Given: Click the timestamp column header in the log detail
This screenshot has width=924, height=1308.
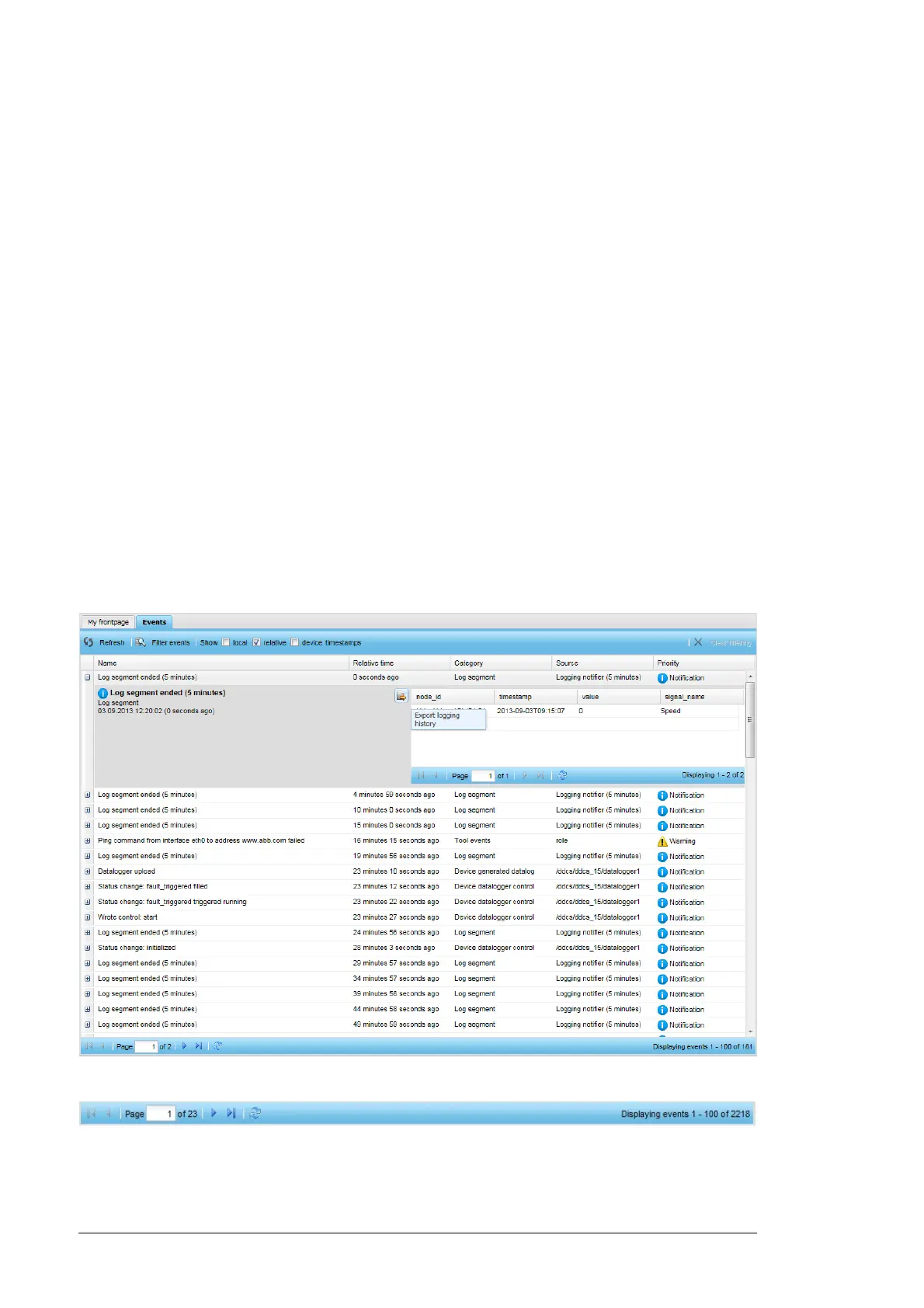Looking at the screenshot, I should (x=536, y=697).
